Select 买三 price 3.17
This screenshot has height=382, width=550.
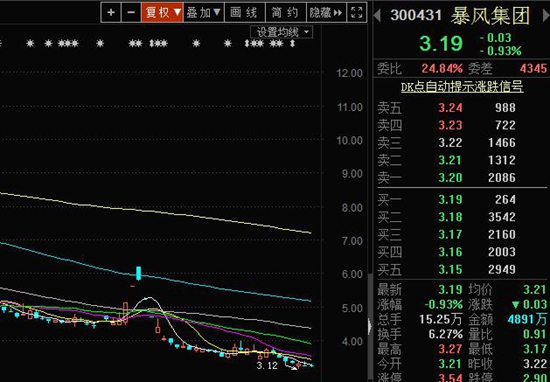click(450, 235)
